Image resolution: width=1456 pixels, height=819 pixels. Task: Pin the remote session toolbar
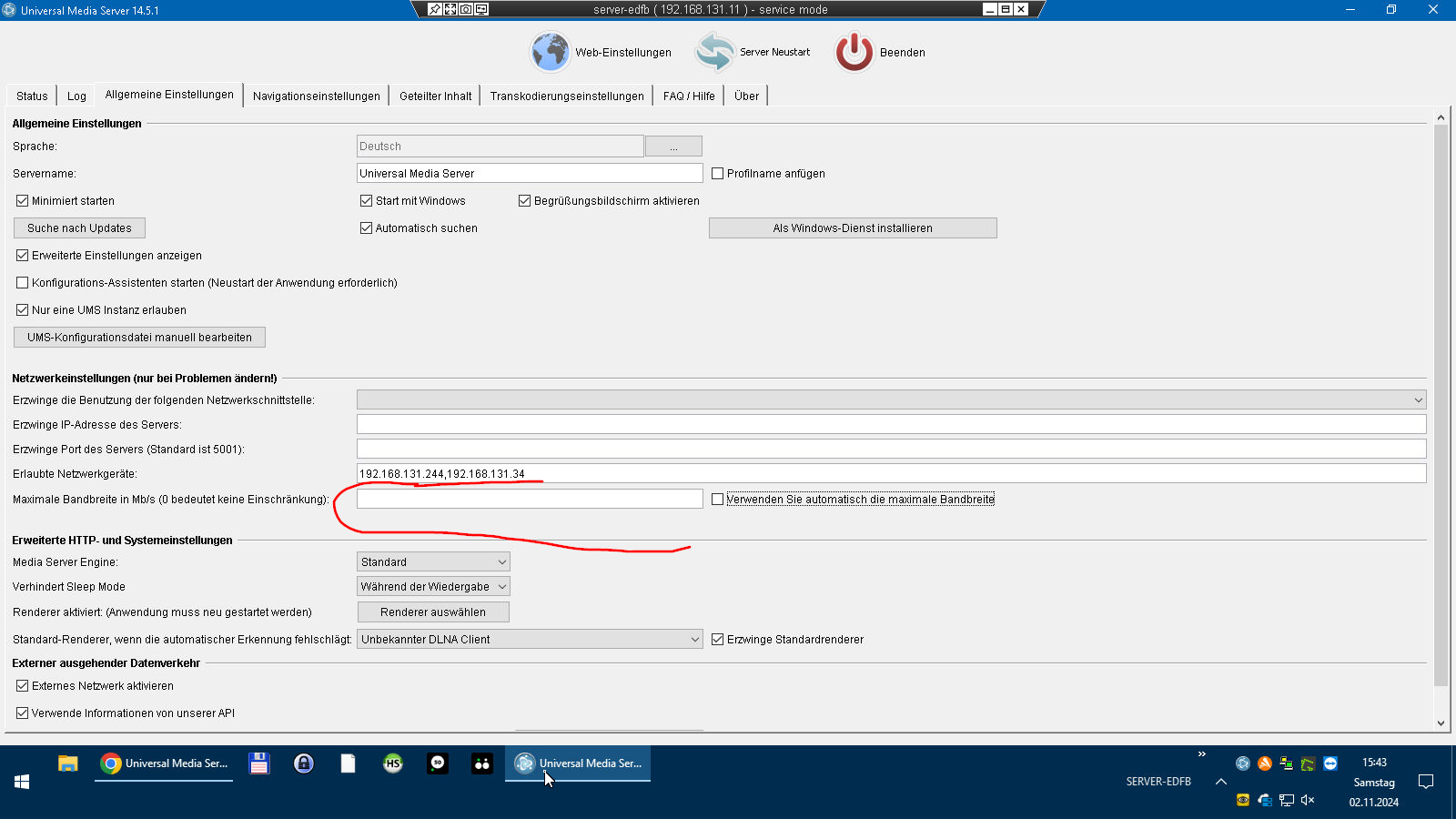coord(435,9)
